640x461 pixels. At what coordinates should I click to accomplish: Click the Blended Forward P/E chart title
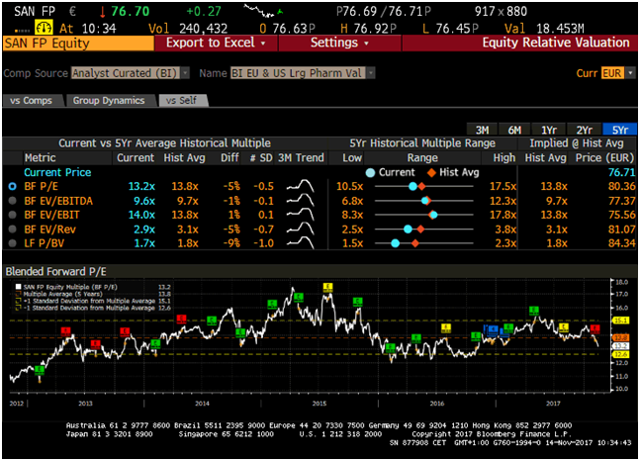(56, 272)
